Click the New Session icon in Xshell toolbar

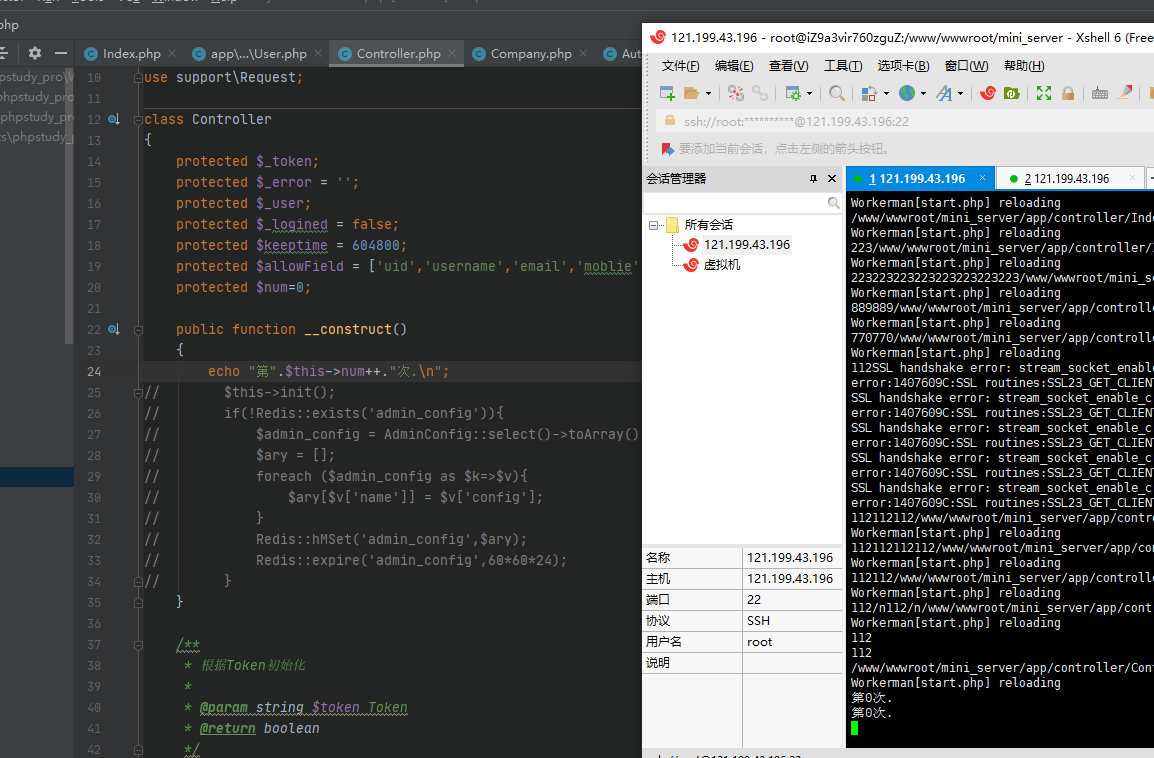(x=667, y=93)
